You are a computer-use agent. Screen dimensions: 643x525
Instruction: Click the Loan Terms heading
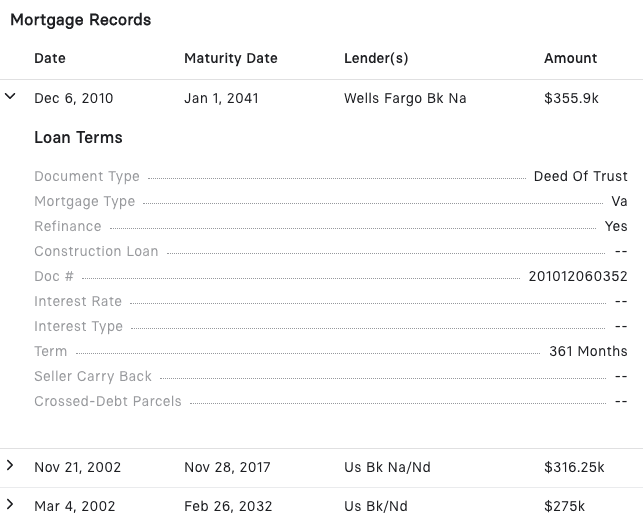pyautogui.click(x=78, y=137)
